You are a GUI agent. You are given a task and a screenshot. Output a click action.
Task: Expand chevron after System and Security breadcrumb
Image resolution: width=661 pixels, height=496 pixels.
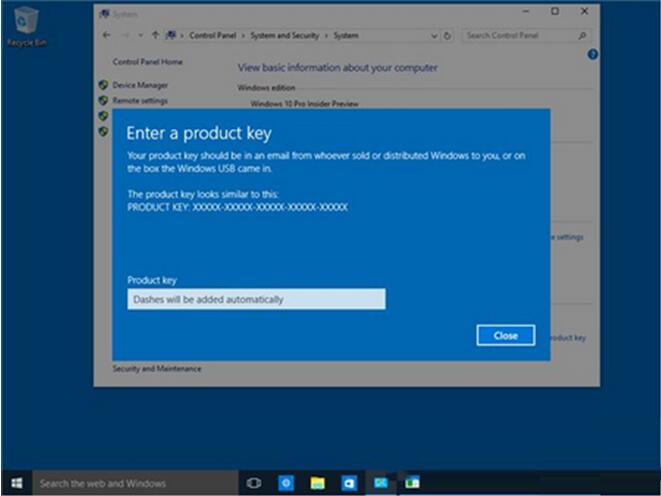[x=326, y=36]
